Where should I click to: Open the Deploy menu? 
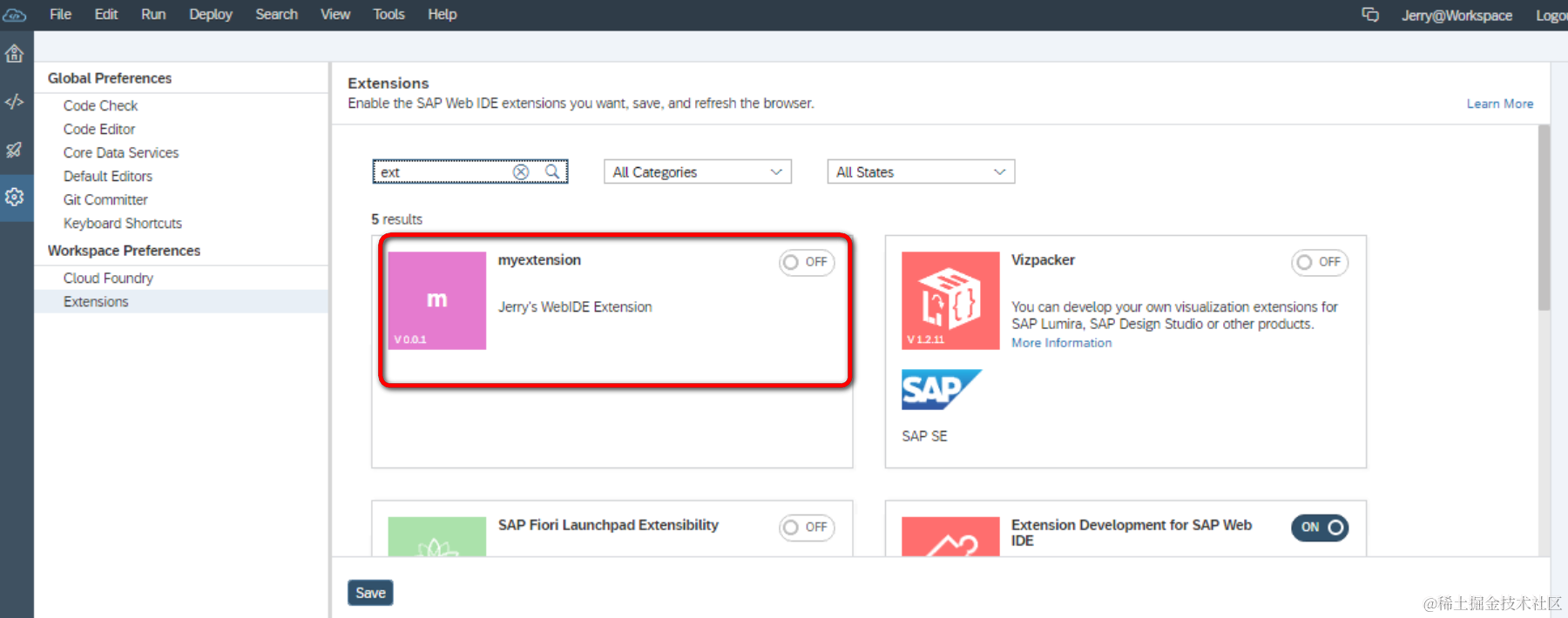(211, 15)
